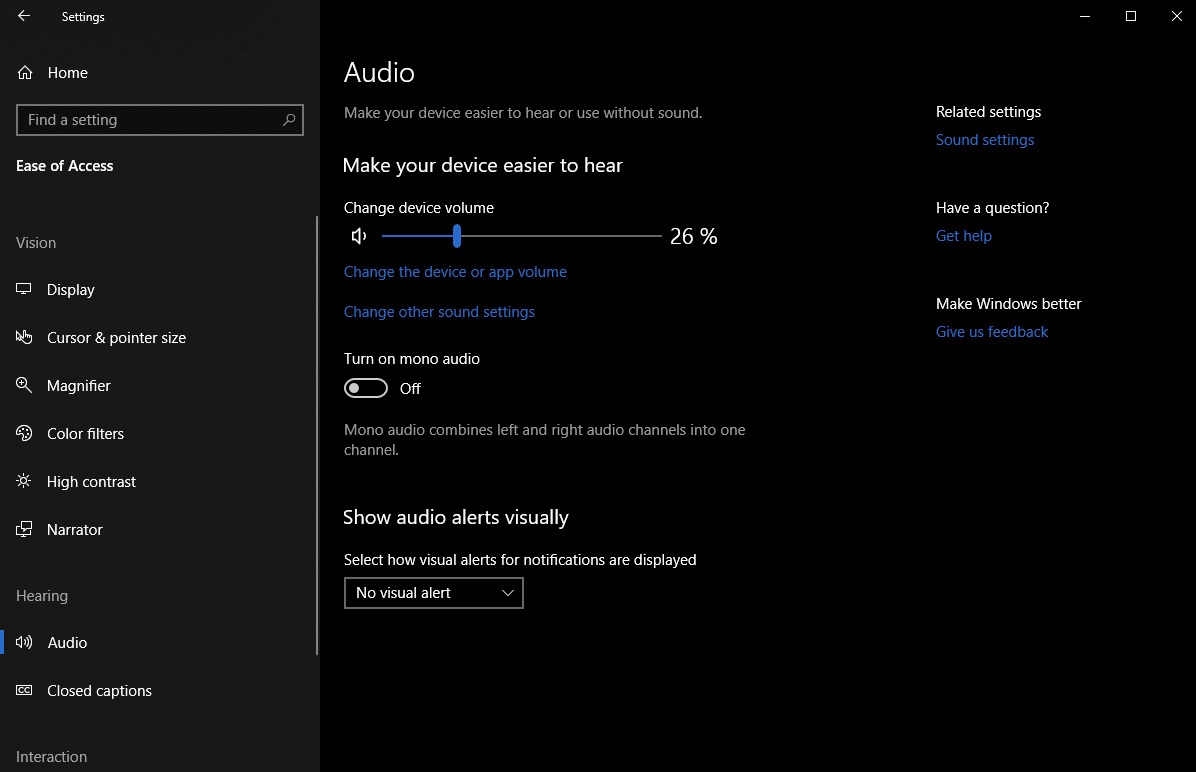Screen dimensions: 1196x772
Task: Click the Closed captions CC icon
Action: tap(24, 690)
